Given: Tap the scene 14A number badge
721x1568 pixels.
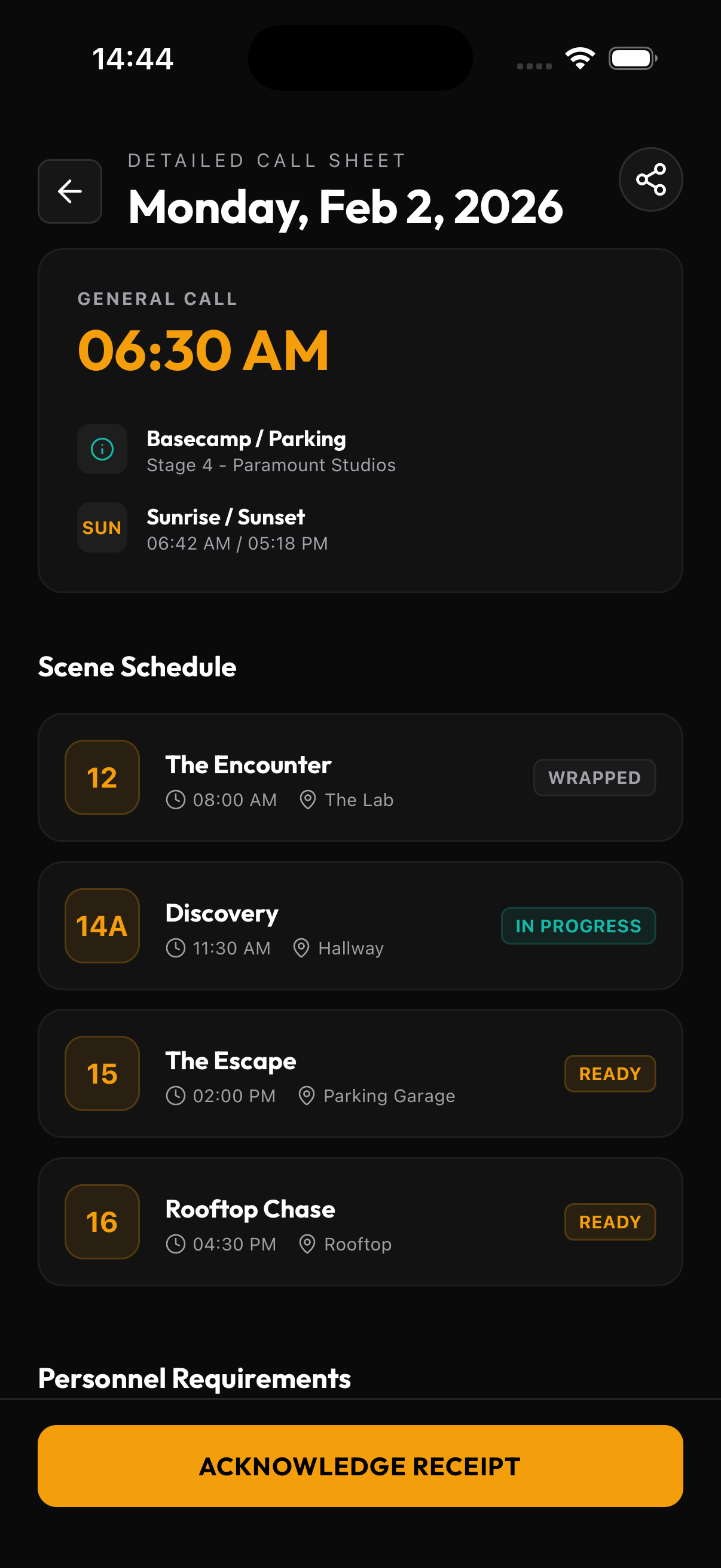Looking at the screenshot, I should tap(102, 926).
